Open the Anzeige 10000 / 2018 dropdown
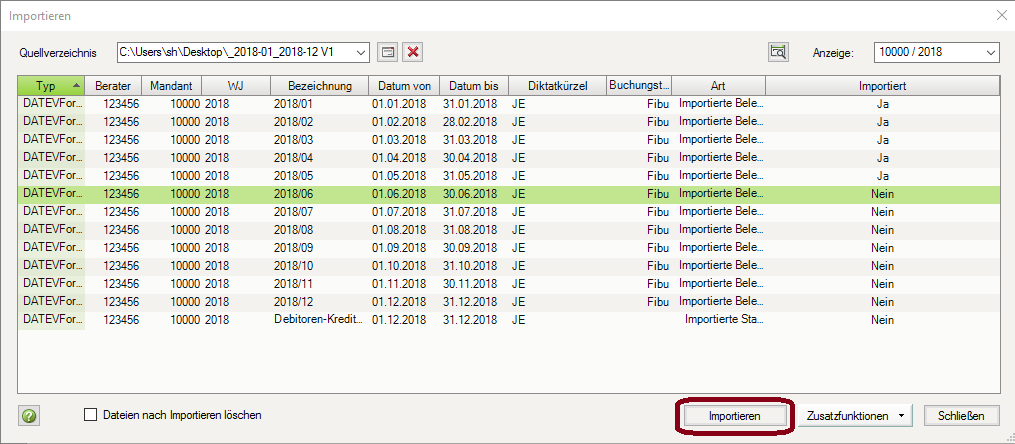The image size is (1015, 444). click(x=990, y=52)
